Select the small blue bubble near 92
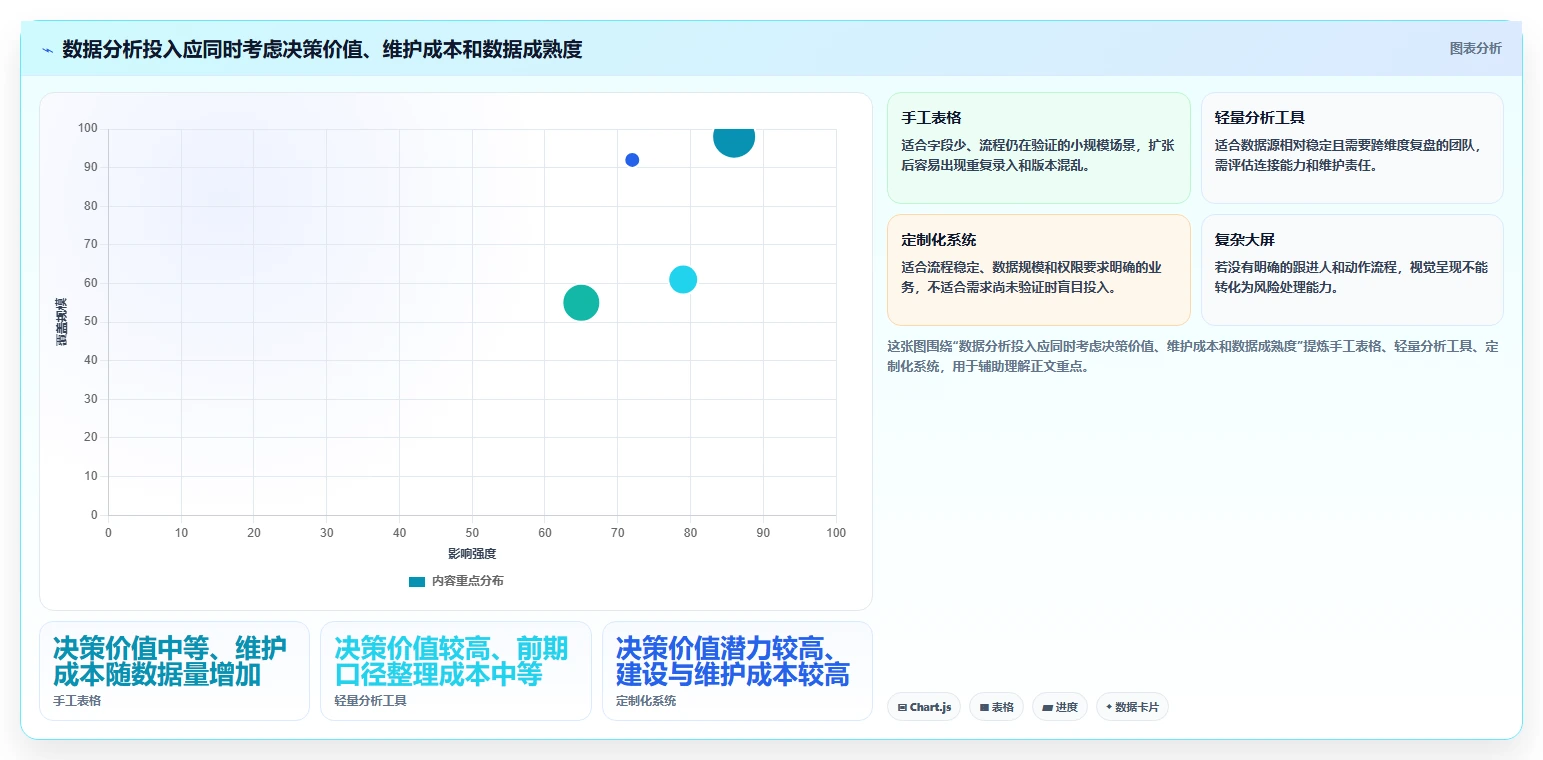The height and width of the screenshot is (760, 1543). (632, 160)
